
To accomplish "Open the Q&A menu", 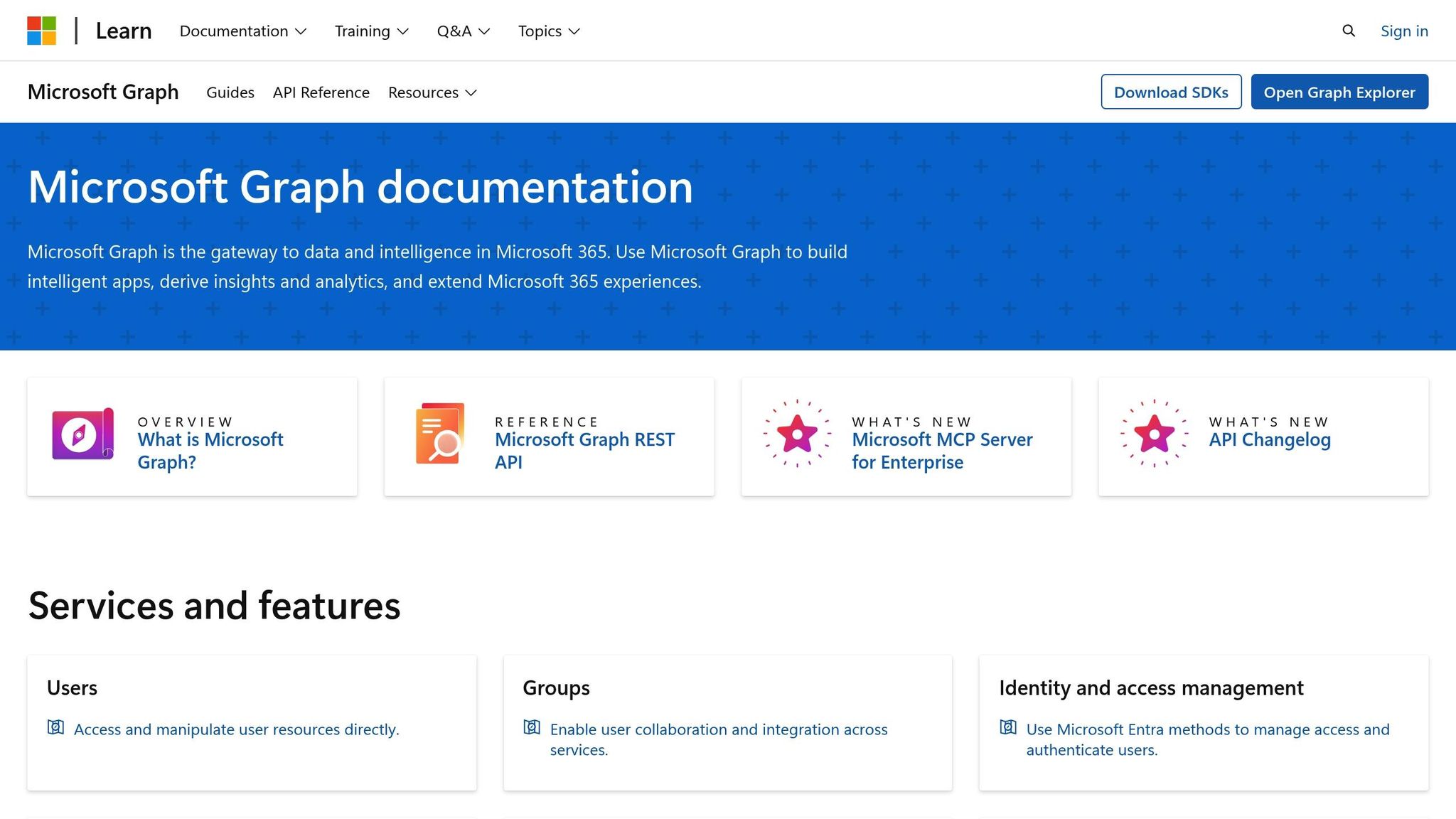I will click(463, 31).
